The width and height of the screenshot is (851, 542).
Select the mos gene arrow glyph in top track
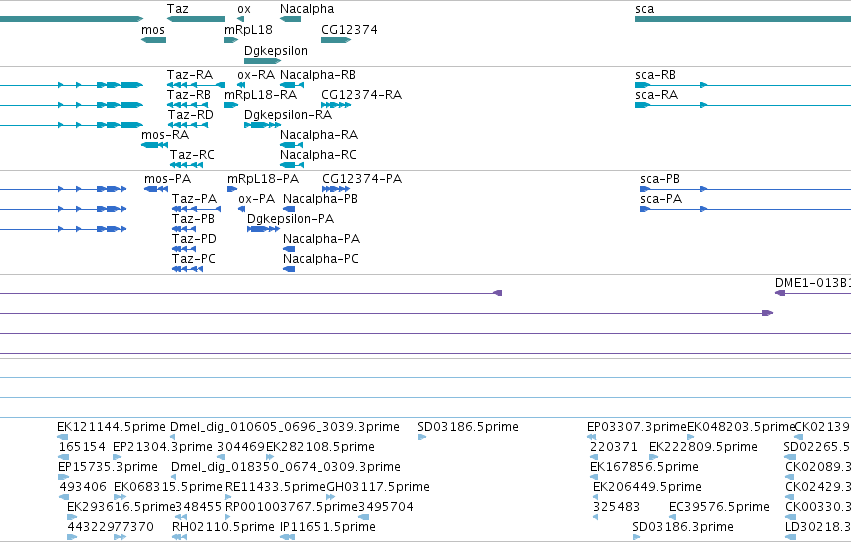coord(154,40)
